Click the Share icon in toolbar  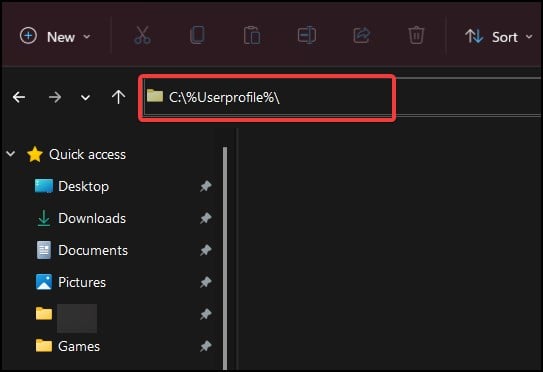(362, 35)
